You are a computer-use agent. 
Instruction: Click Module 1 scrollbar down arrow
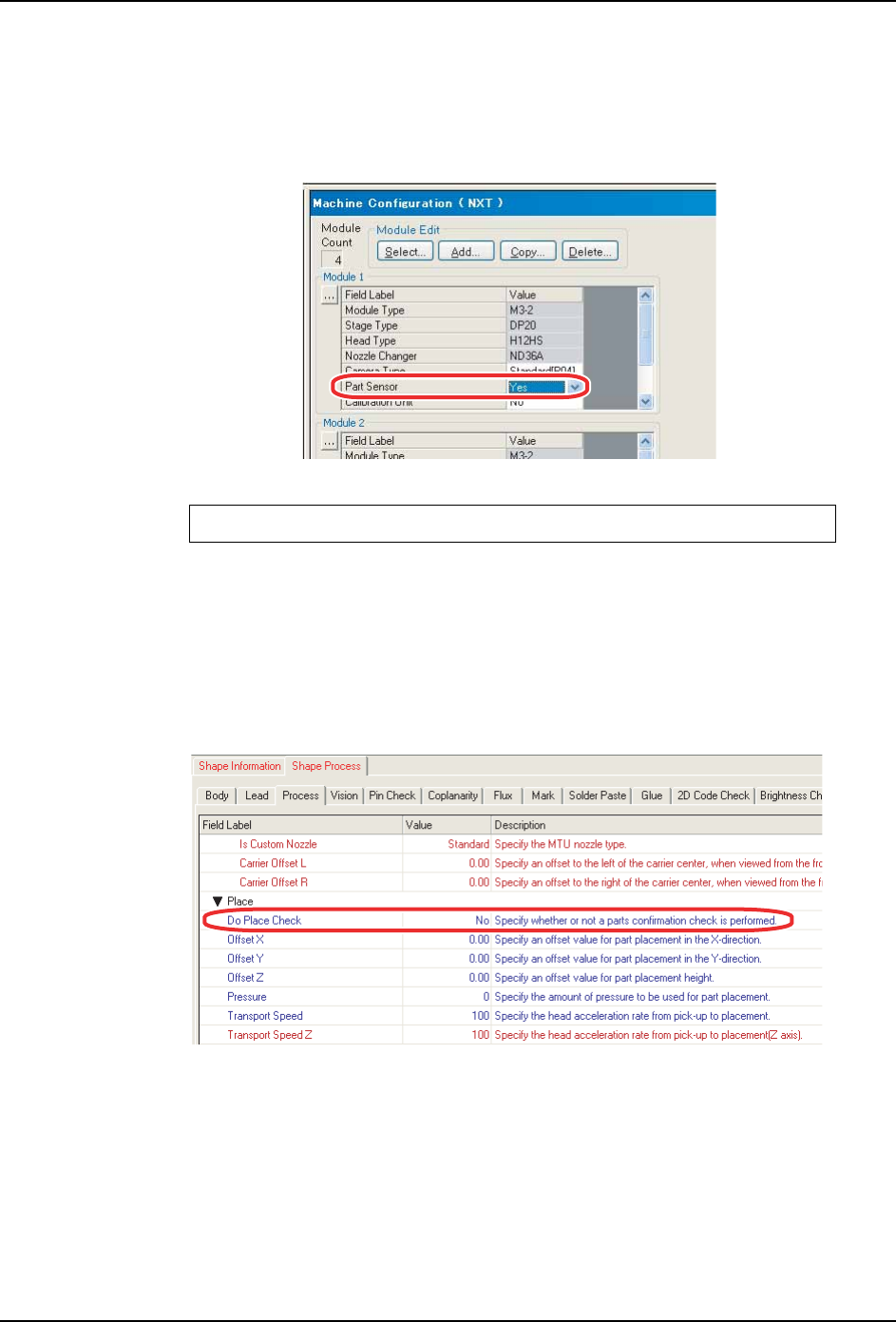point(646,402)
